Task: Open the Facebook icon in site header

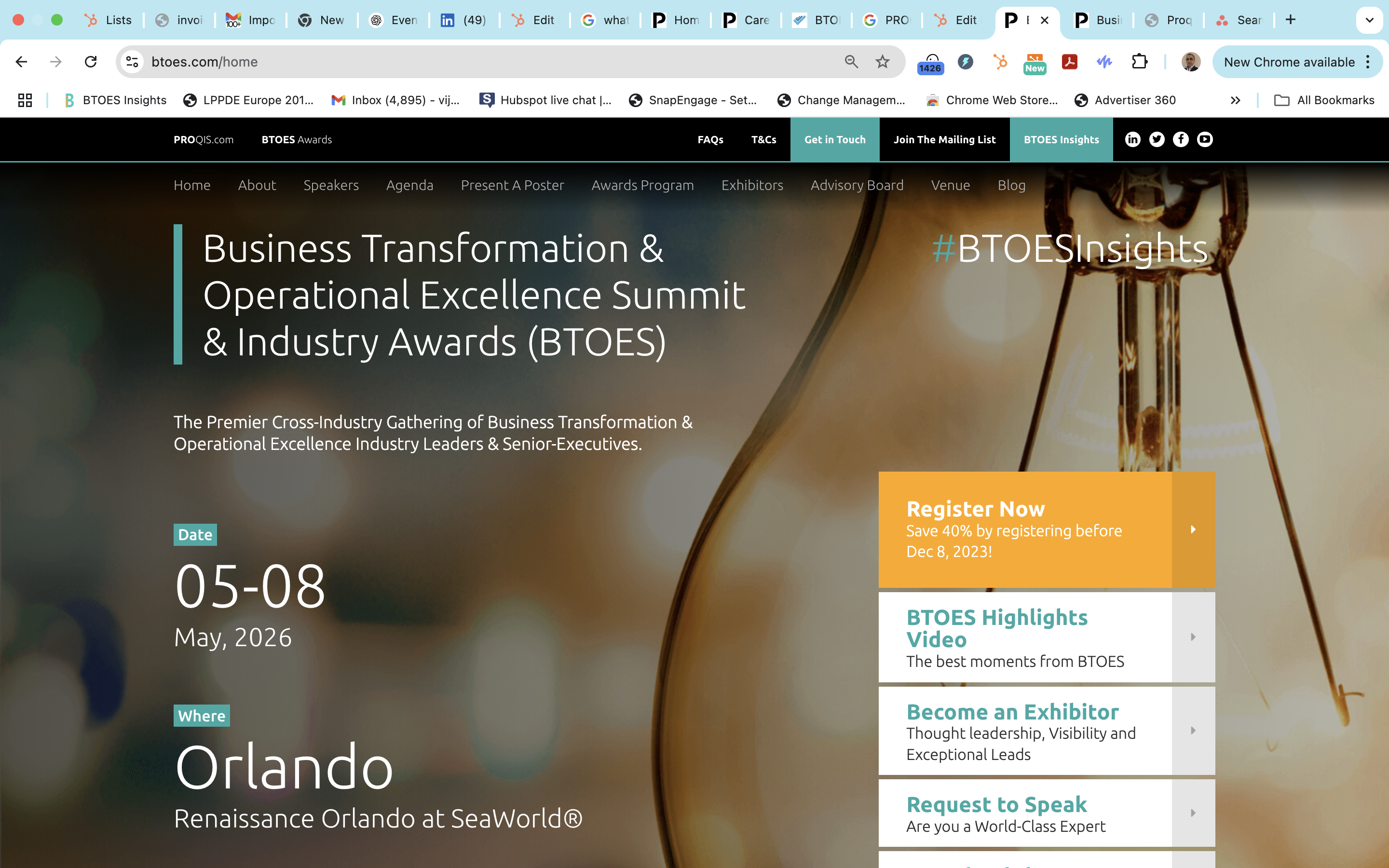Action: [1181, 139]
